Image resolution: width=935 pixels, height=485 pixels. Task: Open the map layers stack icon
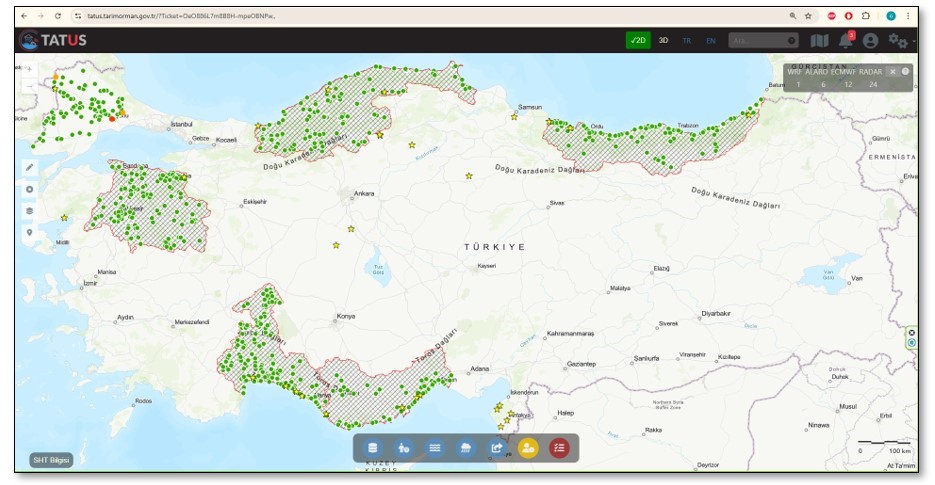[30, 211]
